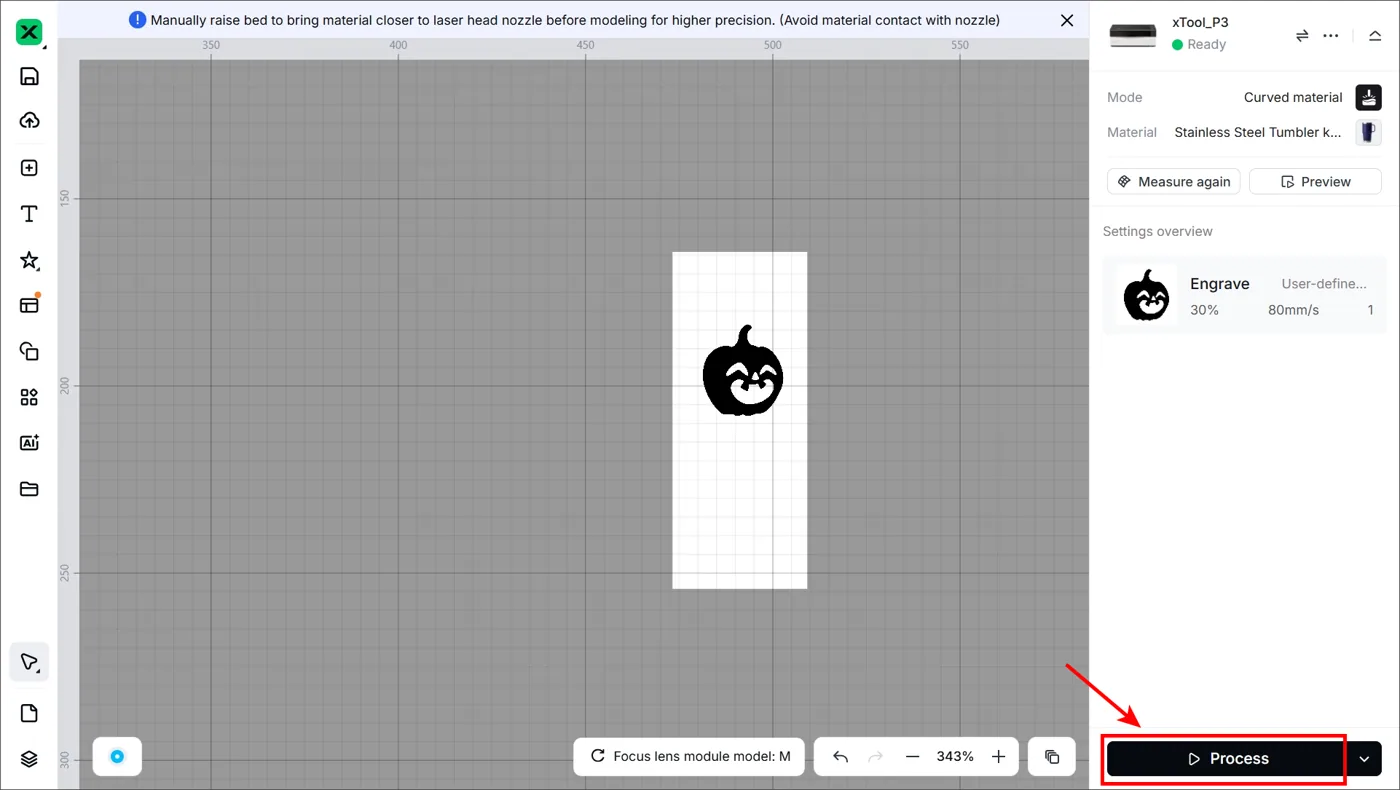The width and height of the screenshot is (1400, 790).
Task: Click the blue circle camera button
Action: click(x=117, y=756)
